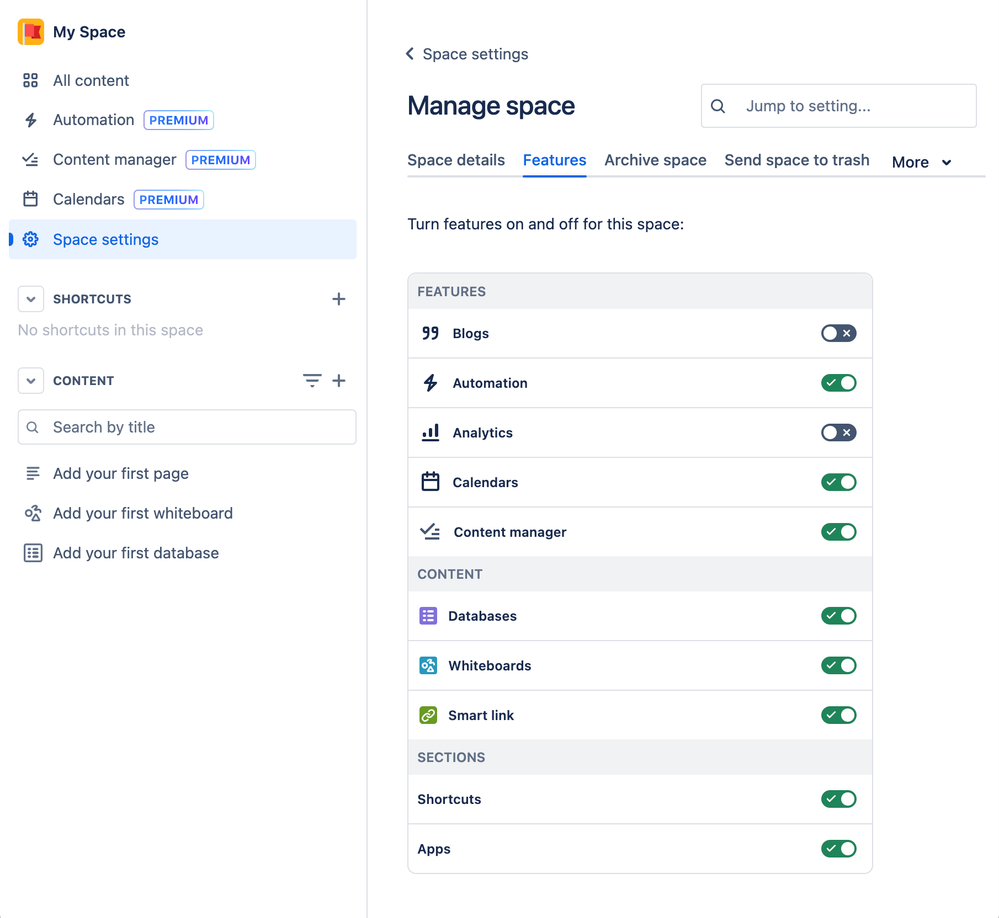Click the Apps row label
This screenshot has width=999, height=918.
(434, 849)
